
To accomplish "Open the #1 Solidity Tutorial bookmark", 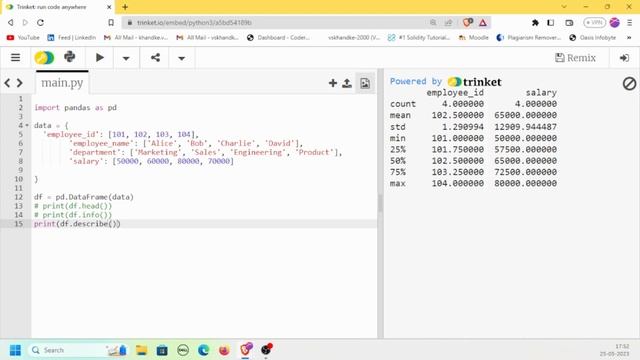I will 419,38.
